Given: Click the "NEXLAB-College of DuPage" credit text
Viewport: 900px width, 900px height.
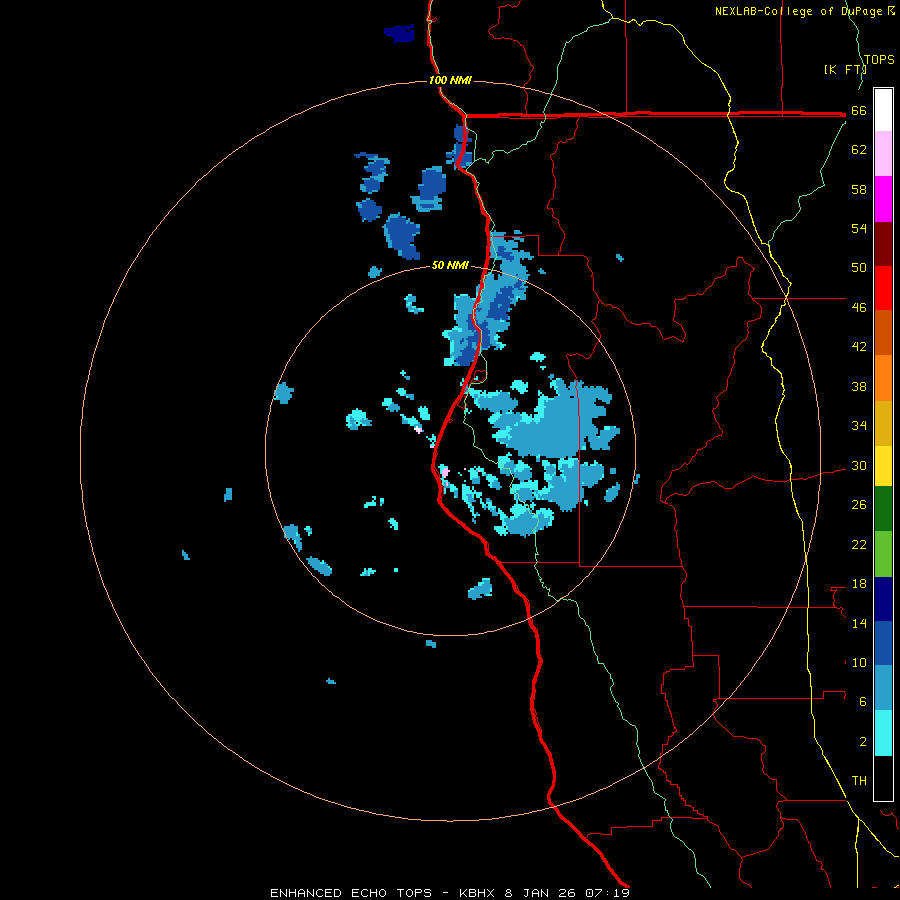Looking at the screenshot, I should pyautogui.click(x=798, y=11).
